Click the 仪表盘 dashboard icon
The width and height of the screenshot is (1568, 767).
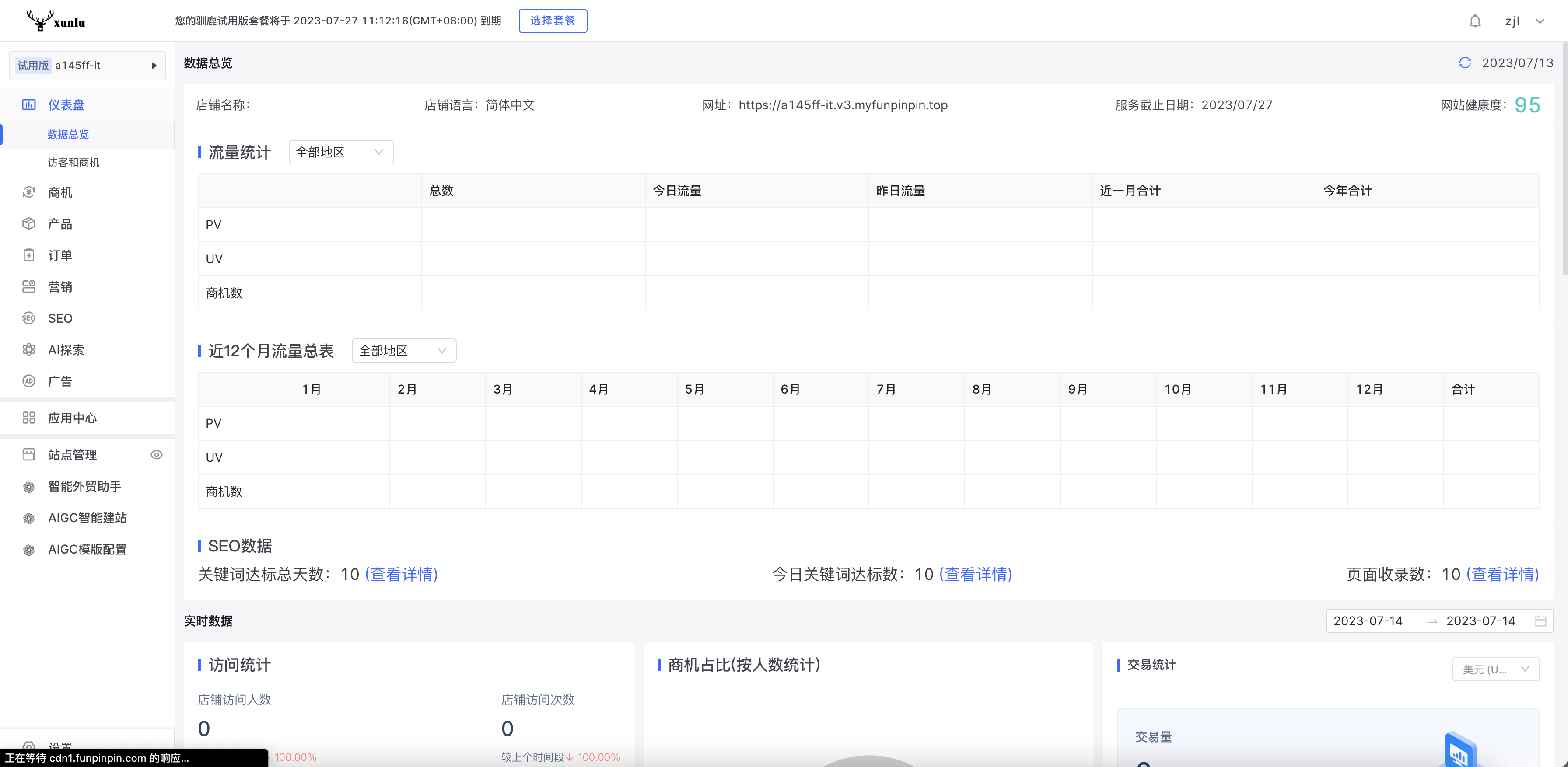pyautogui.click(x=28, y=105)
